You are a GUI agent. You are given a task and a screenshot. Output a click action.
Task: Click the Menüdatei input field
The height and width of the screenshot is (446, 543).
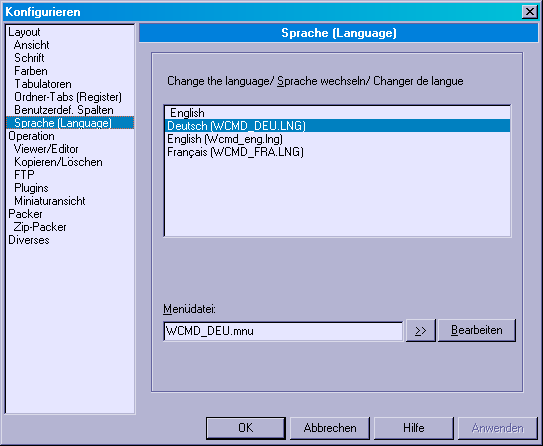click(x=283, y=331)
